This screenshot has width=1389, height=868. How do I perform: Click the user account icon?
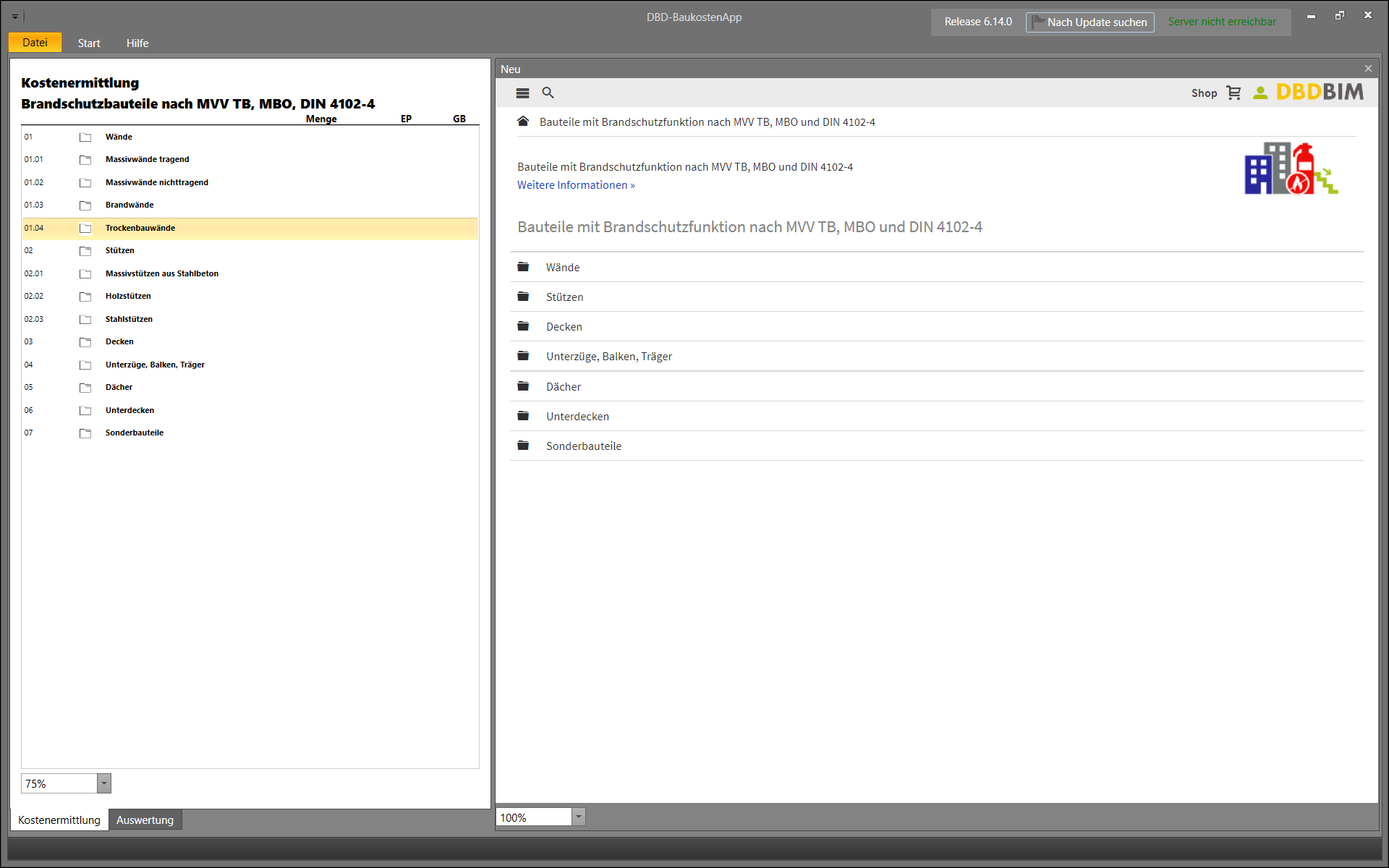pos(1260,93)
